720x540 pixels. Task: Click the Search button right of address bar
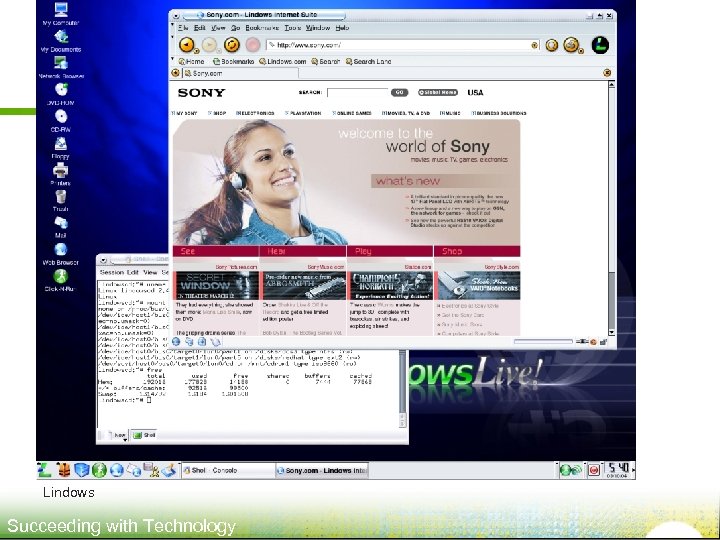(x=552, y=45)
